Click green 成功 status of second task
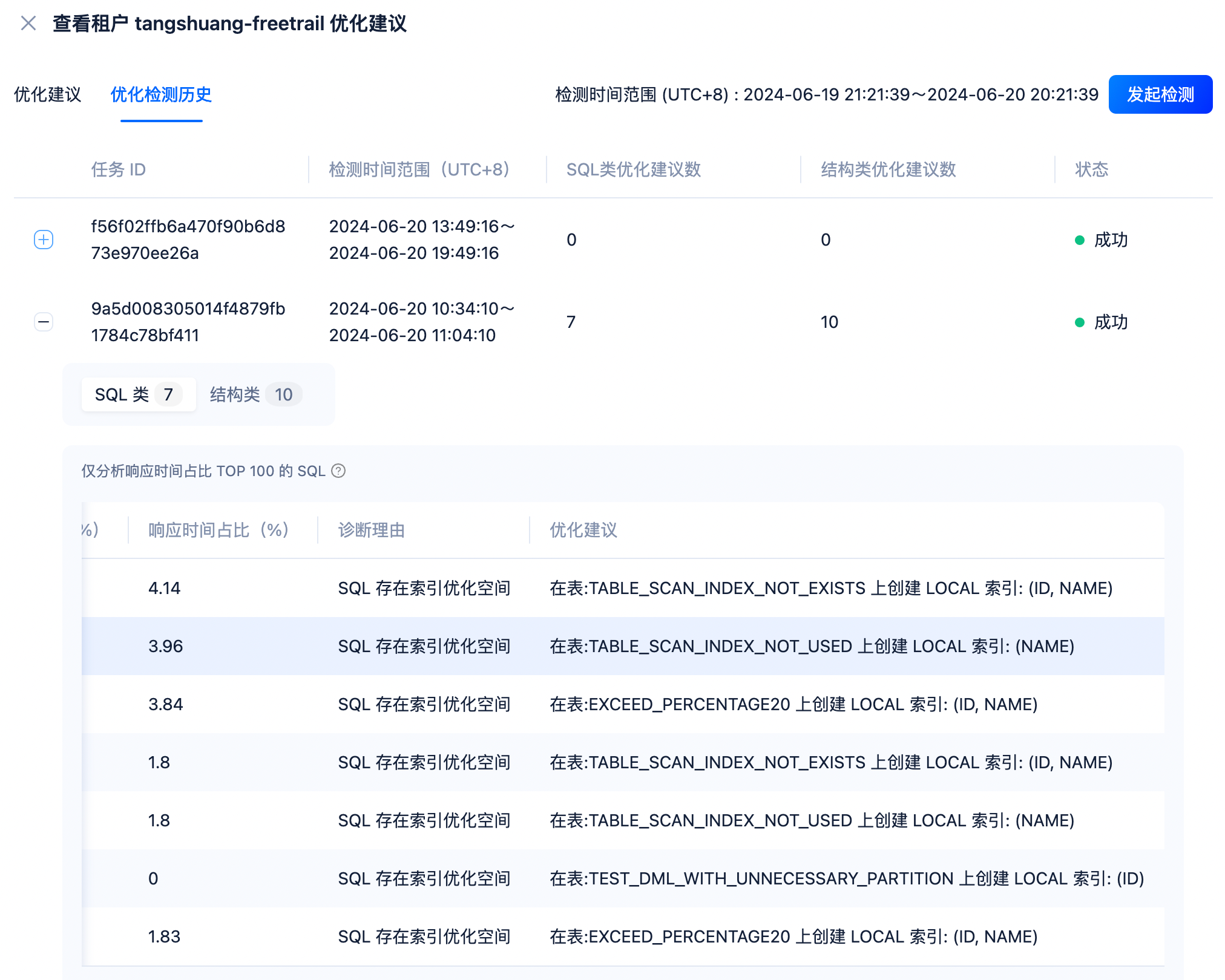 pos(1110,322)
